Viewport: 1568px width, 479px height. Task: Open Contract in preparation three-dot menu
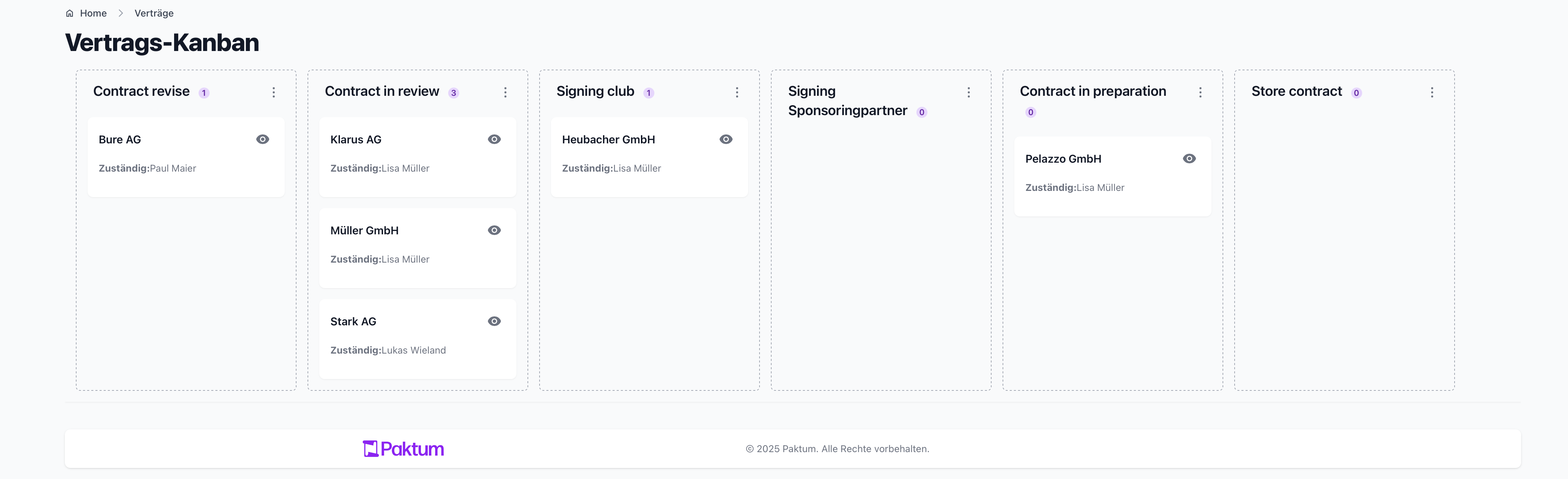point(1200,92)
